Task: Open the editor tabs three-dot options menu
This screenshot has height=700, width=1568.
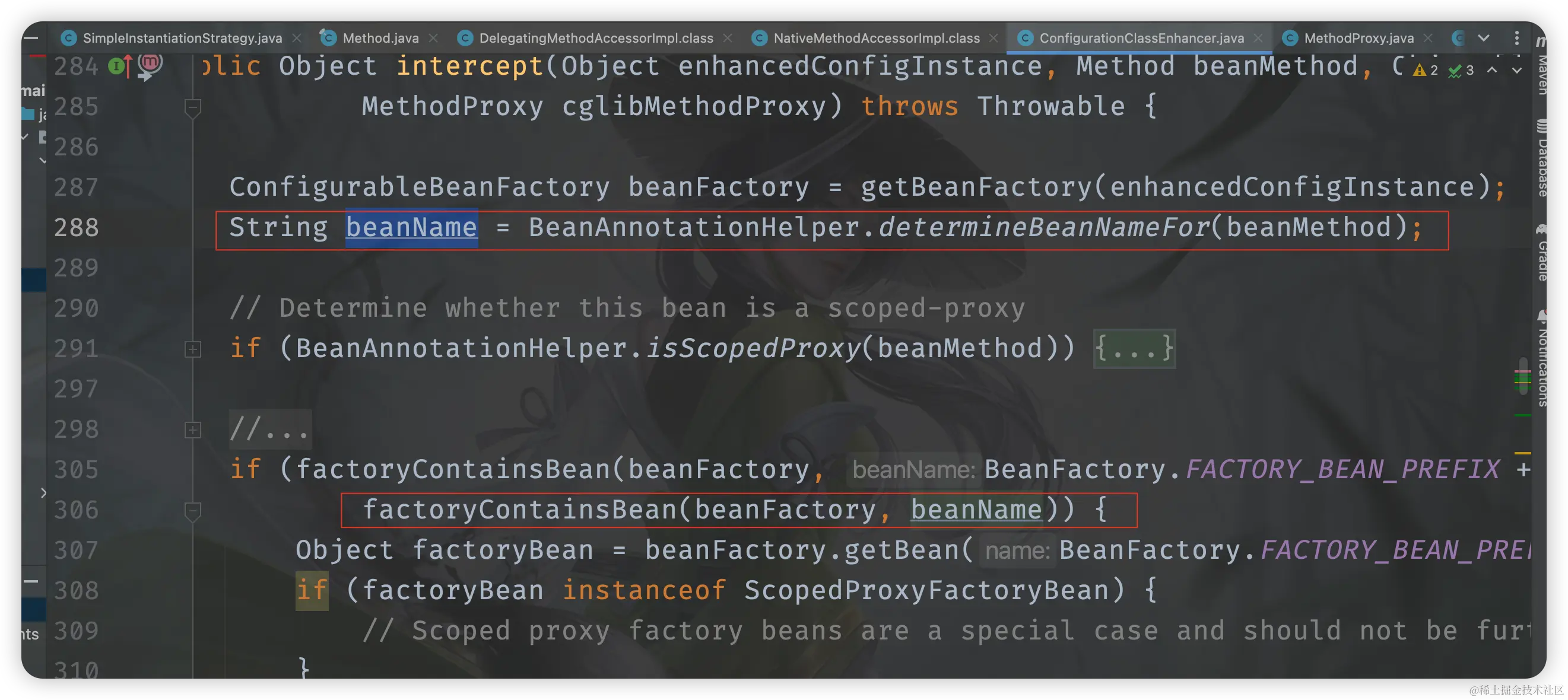Action: click(x=1516, y=39)
